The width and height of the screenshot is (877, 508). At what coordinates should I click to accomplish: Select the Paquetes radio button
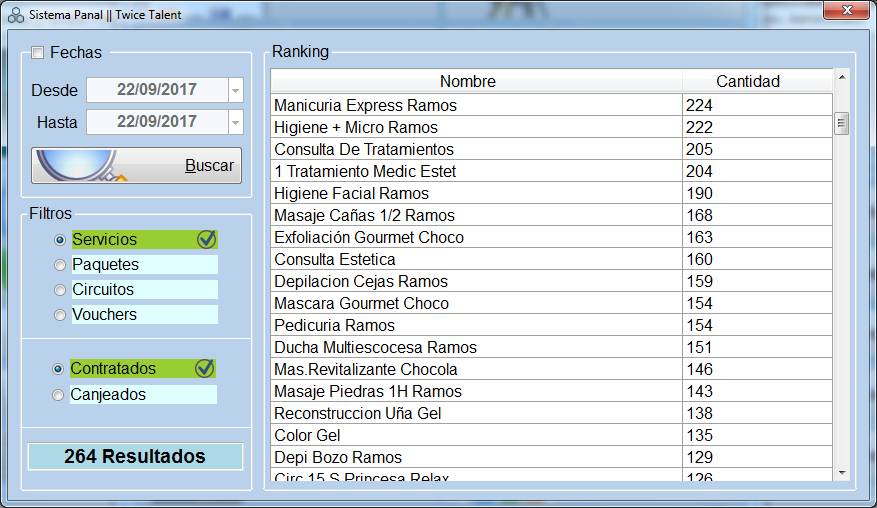60,265
